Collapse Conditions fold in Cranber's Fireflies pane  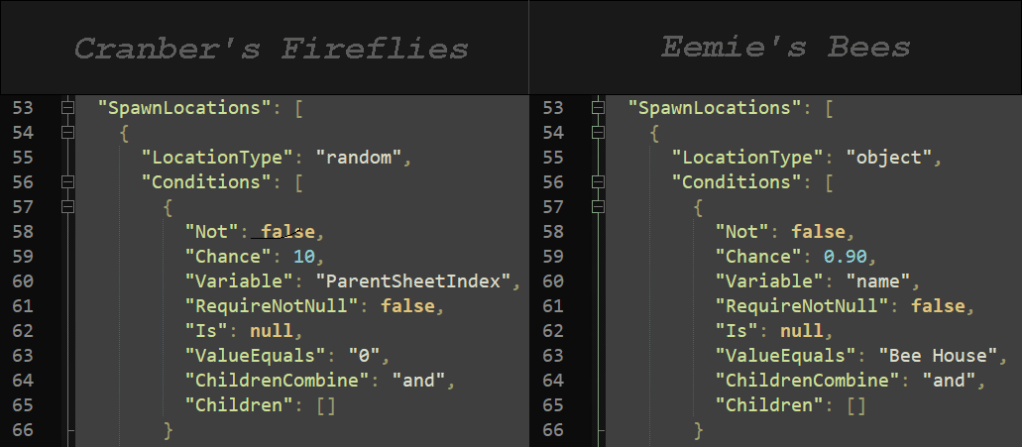click(x=67, y=182)
